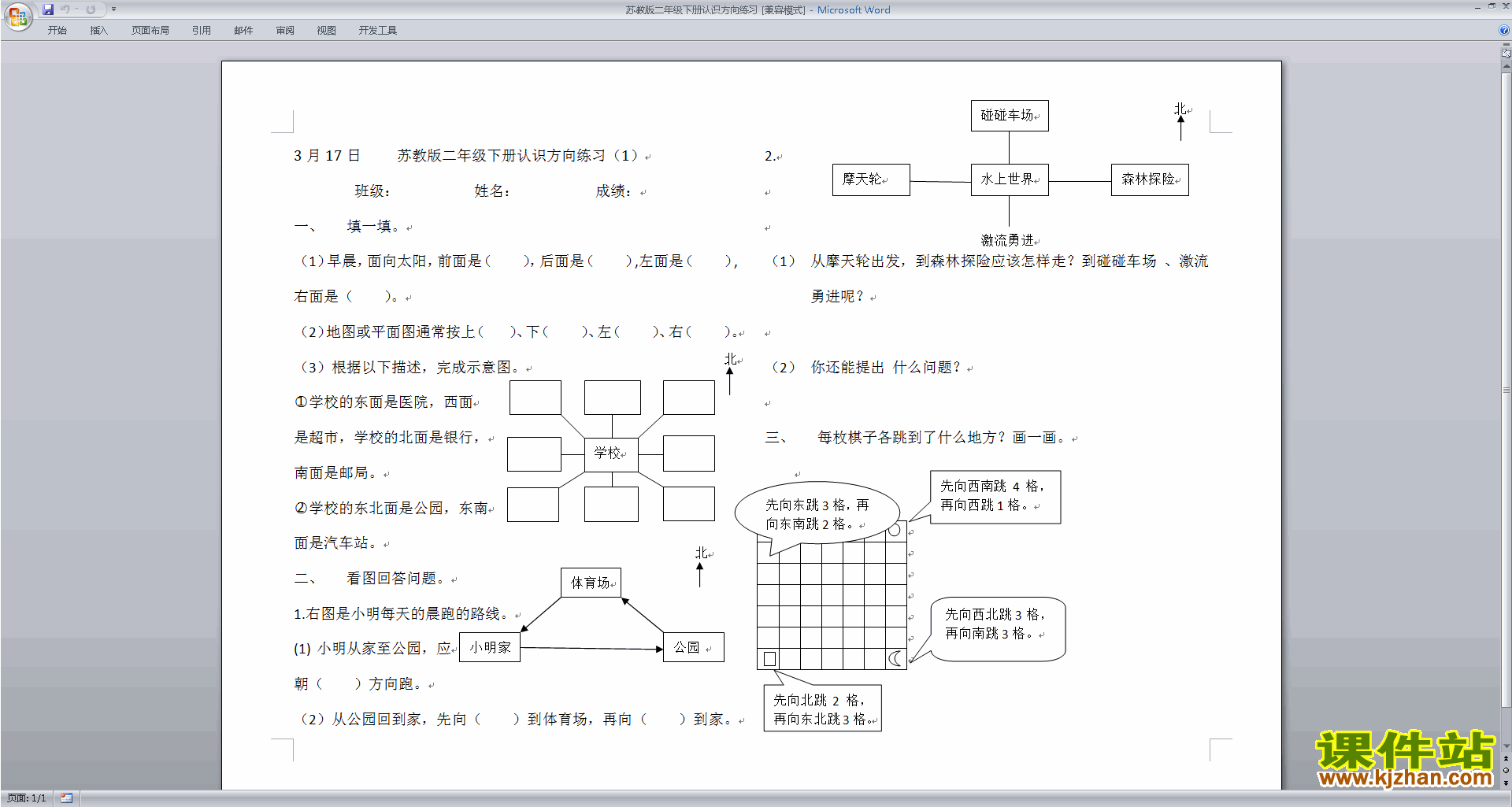Click the 班级： label in the document
Viewport: 1512px width, 807px height.
372,191
